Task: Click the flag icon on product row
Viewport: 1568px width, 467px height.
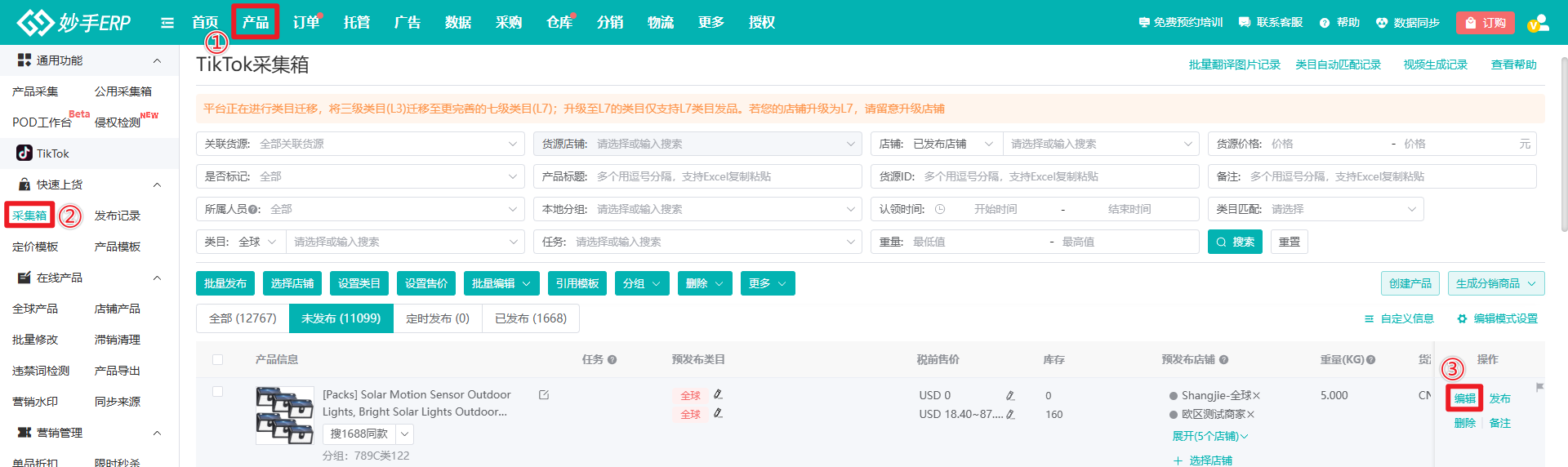Action: pos(1539,388)
